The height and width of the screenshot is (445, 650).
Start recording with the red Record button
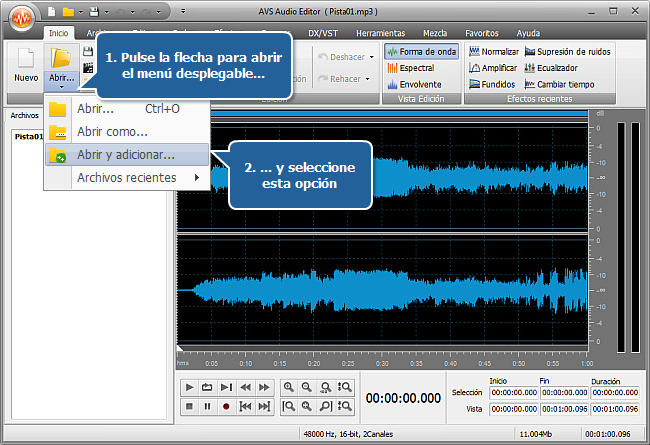point(226,406)
